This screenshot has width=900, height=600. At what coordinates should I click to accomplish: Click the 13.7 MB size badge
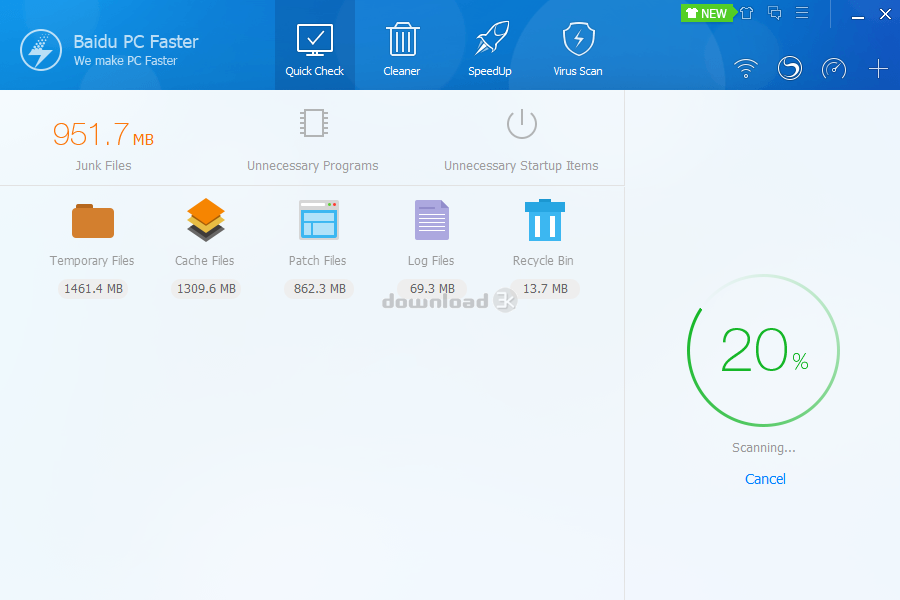[545, 289]
